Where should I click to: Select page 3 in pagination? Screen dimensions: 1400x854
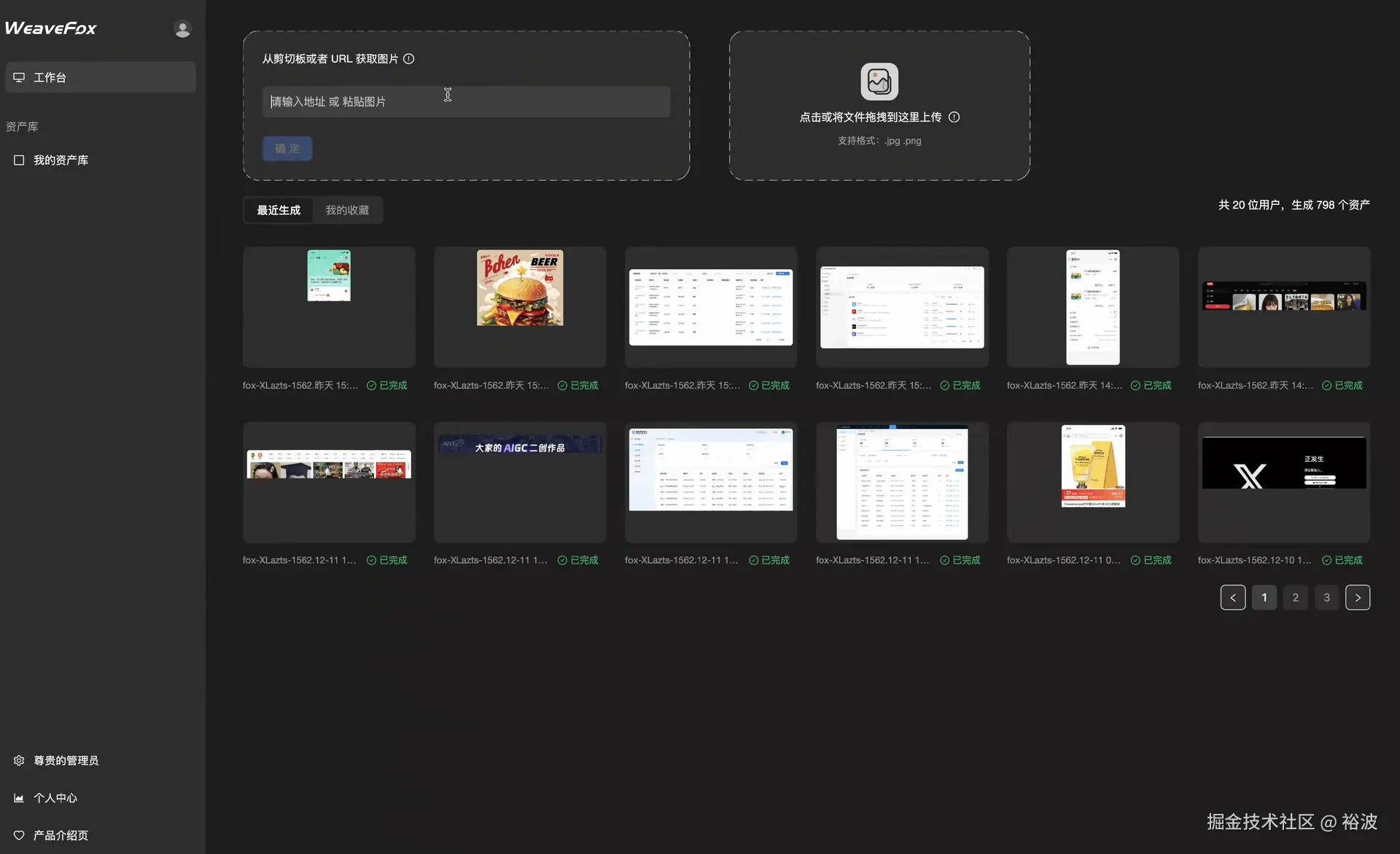pos(1326,597)
